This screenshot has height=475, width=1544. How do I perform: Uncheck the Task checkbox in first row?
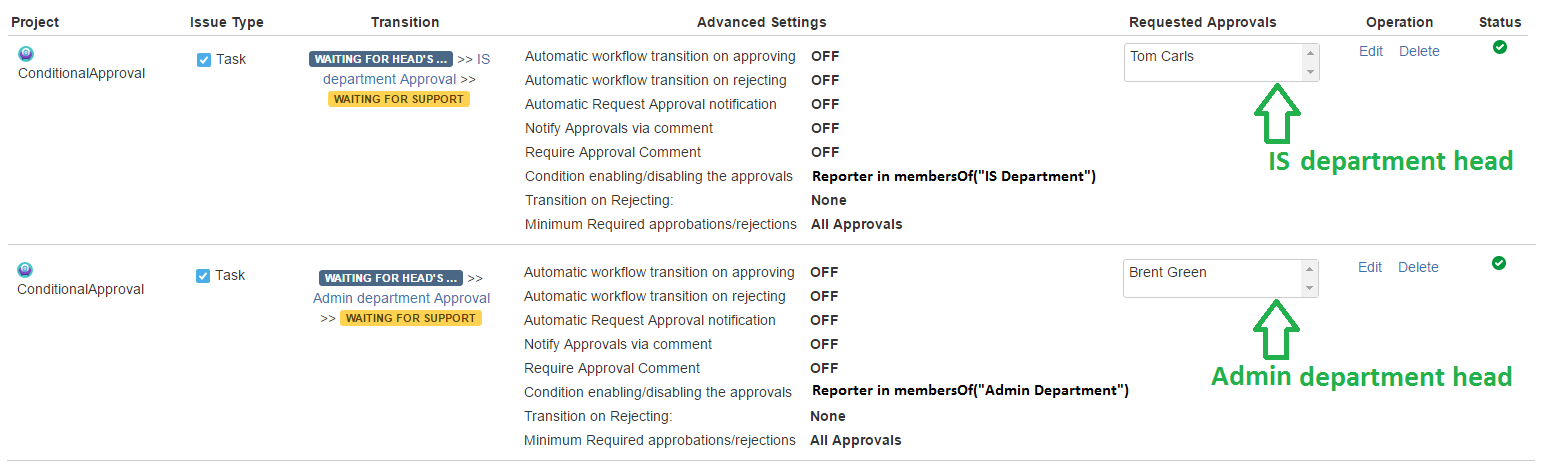click(204, 59)
